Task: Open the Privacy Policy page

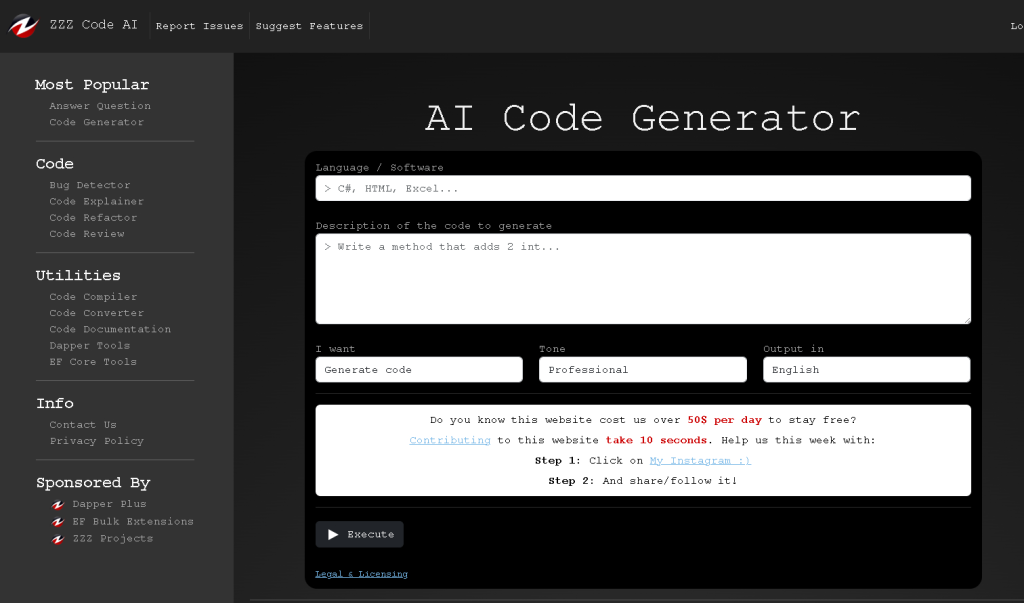Action: pyautogui.click(x=96, y=440)
